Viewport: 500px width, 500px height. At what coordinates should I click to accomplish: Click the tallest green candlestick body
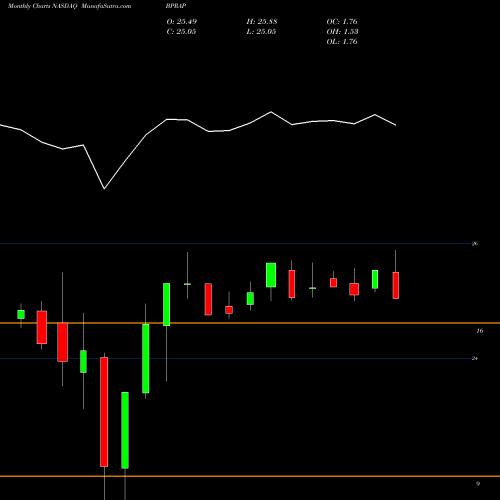pyautogui.click(x=125, y=430)
